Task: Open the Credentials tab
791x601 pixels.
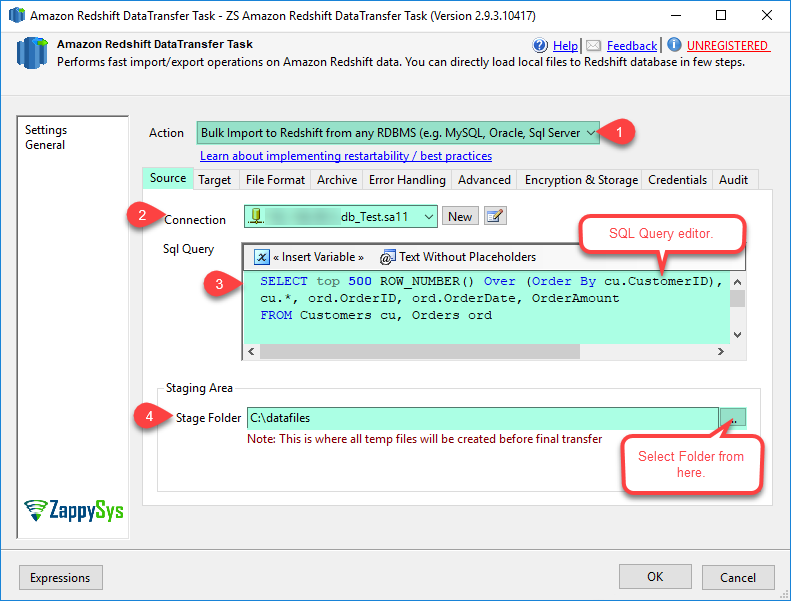Action: (677, 180)
